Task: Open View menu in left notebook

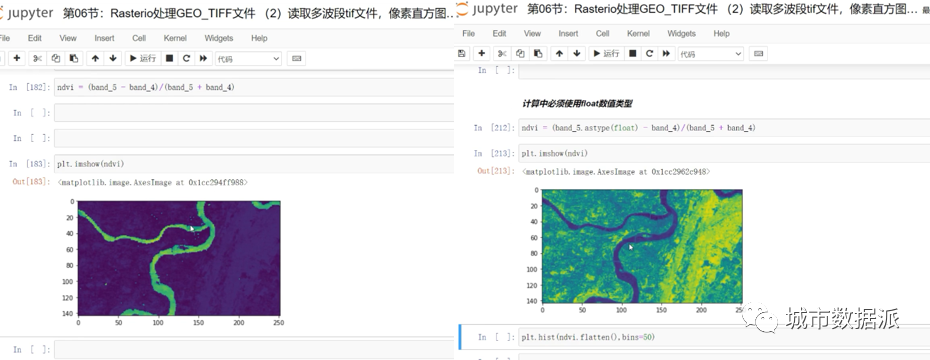Action: pos(68,38)
